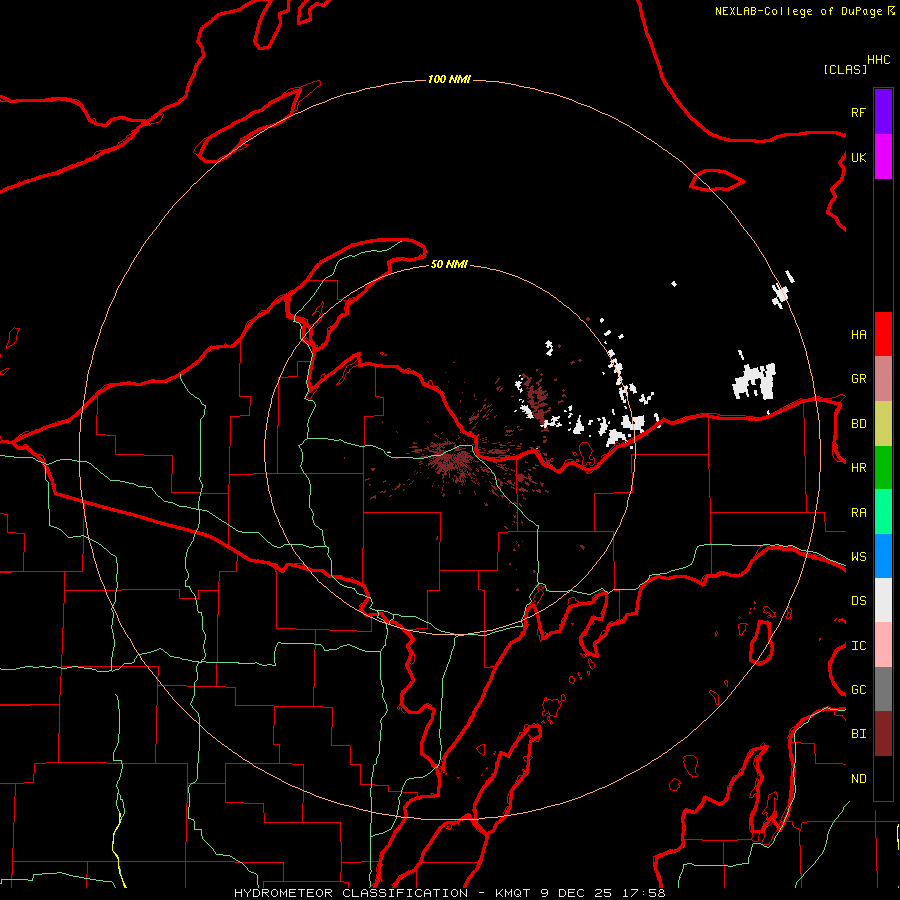Click the '9 DEC 25' date text
This screenshot has height=900, width=900.
[x=576, y=893]
